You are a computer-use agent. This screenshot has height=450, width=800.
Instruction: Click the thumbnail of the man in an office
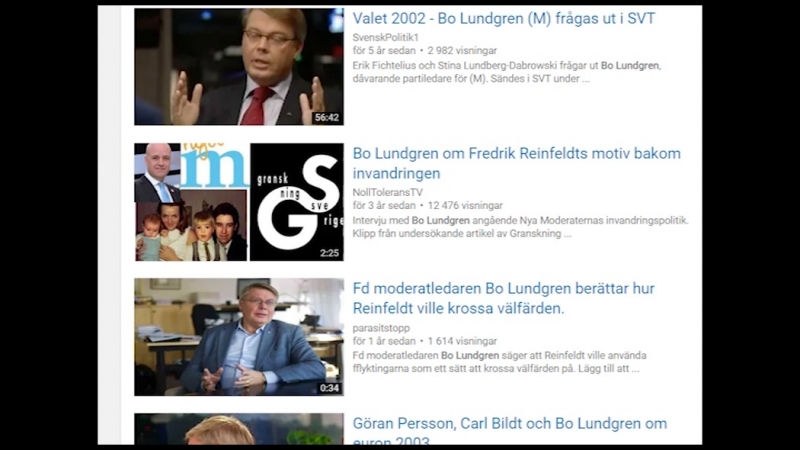coord(239,337)
